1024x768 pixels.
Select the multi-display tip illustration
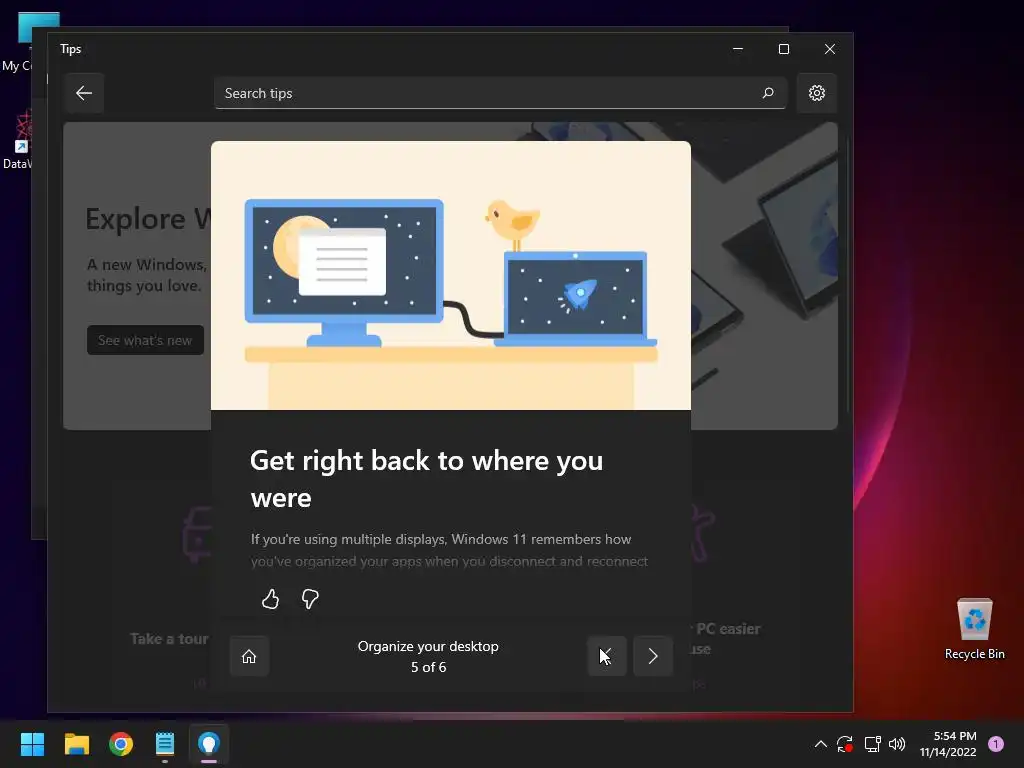[451, 276]
